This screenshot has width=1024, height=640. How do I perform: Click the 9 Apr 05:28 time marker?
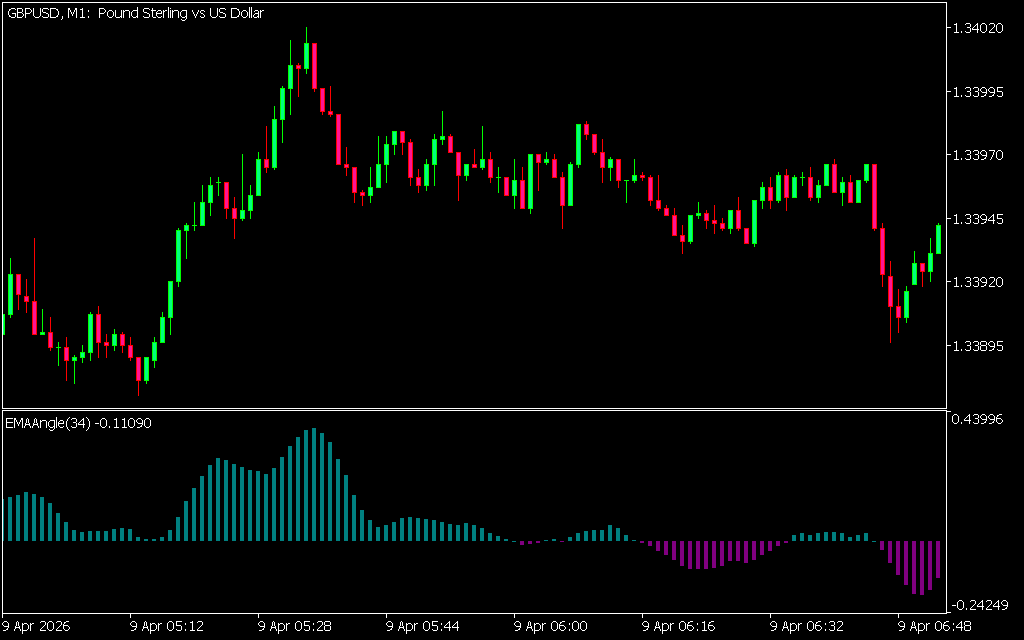tap(295, 627)
